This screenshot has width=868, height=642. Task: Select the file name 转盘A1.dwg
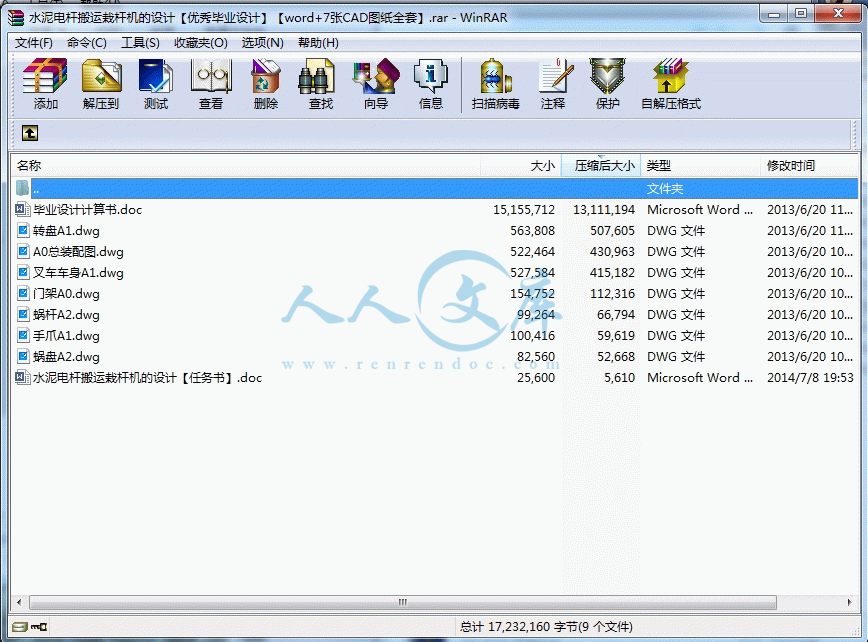click(66, 231)
